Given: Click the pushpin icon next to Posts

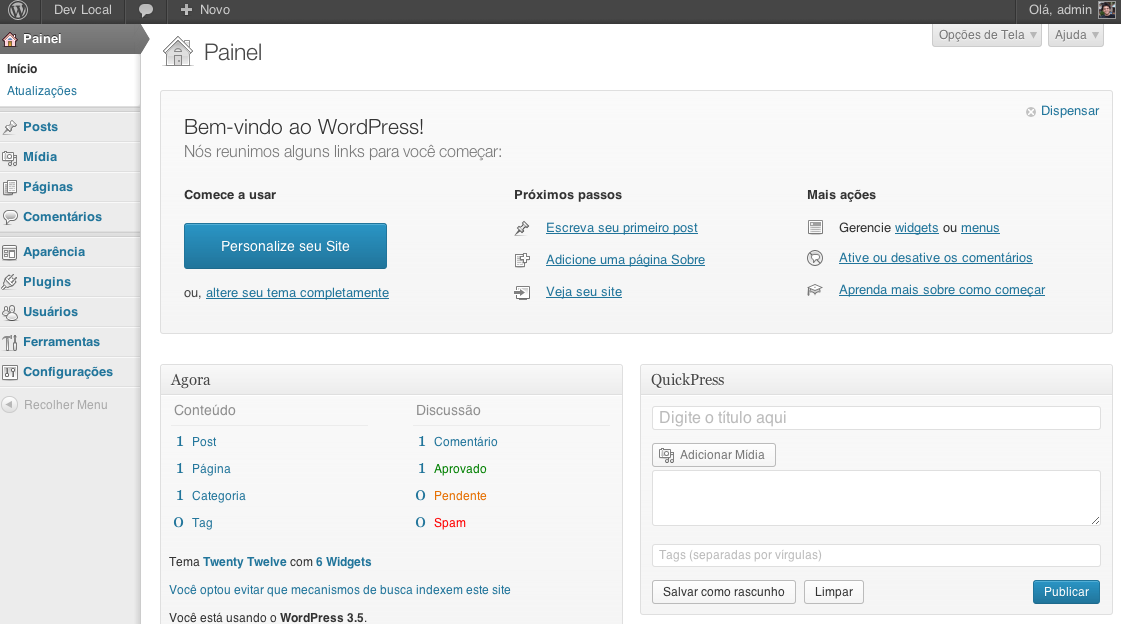Looking at the screenshot, I should pos(10,127).
